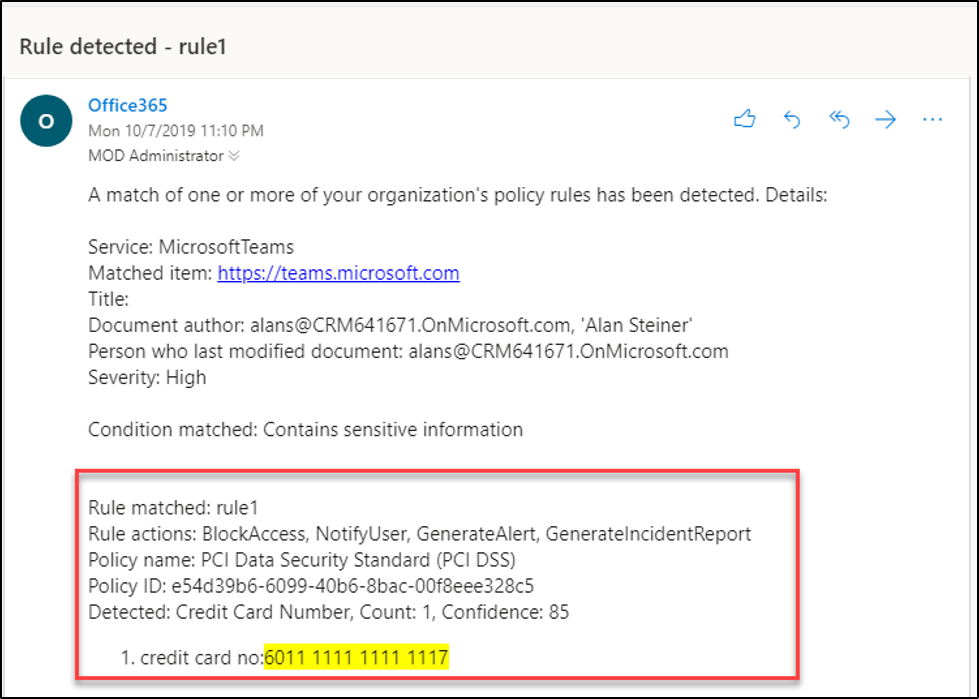Click the 'Detected: Credit Card Number' line

[328, 611]
